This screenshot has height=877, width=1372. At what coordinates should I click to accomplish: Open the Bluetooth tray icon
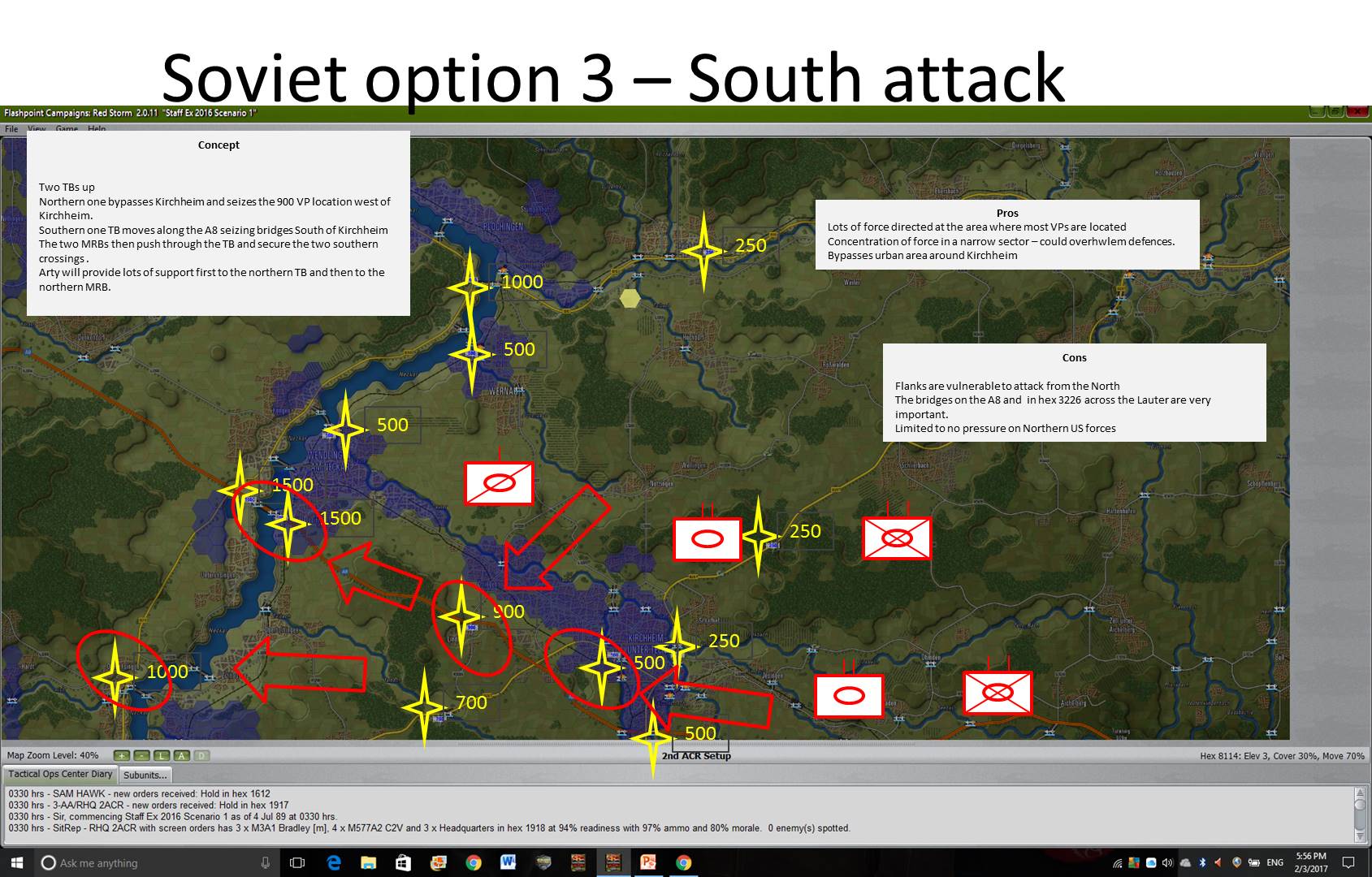point(1202,862)
